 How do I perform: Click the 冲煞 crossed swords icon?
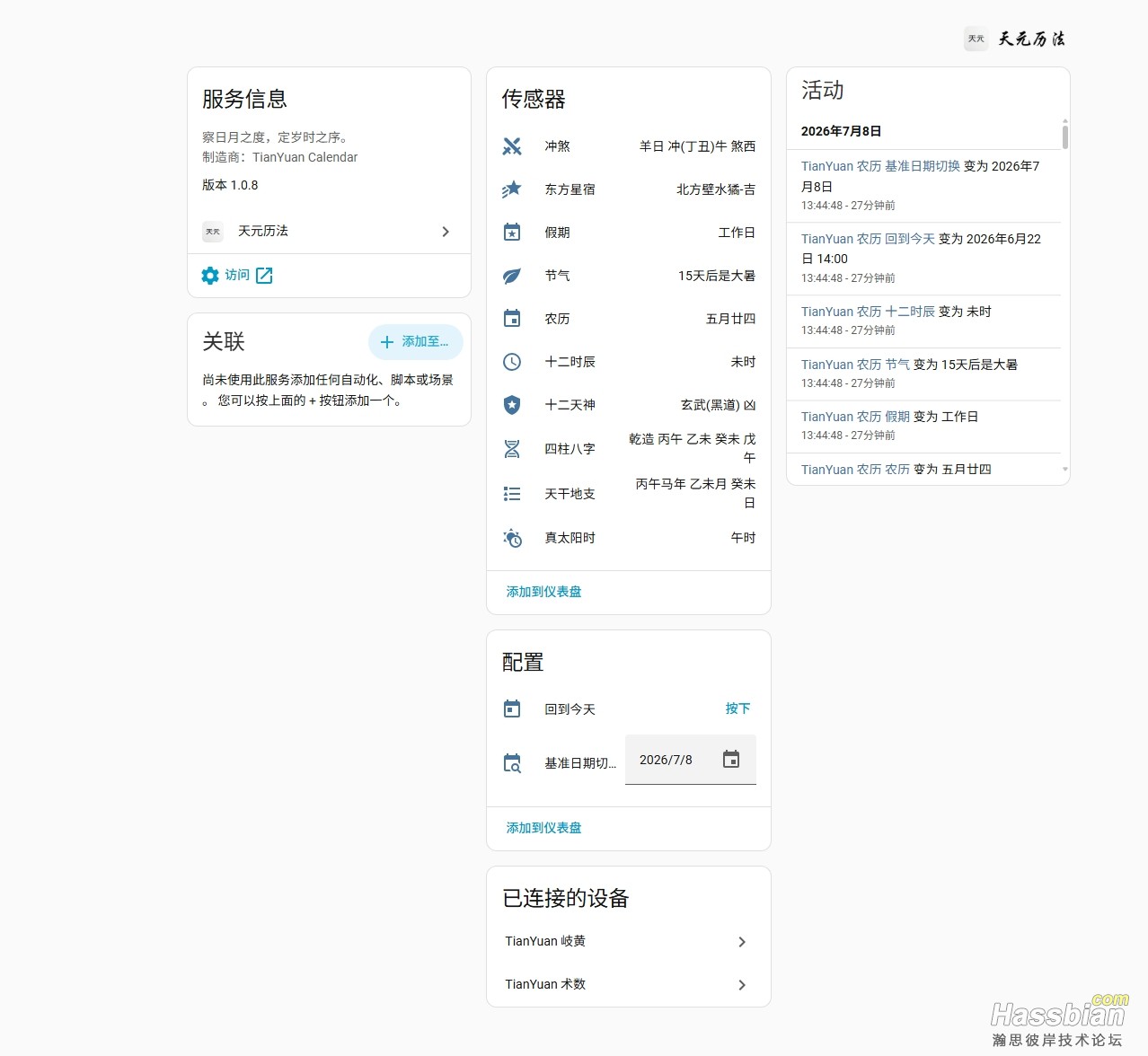(512, 146)
